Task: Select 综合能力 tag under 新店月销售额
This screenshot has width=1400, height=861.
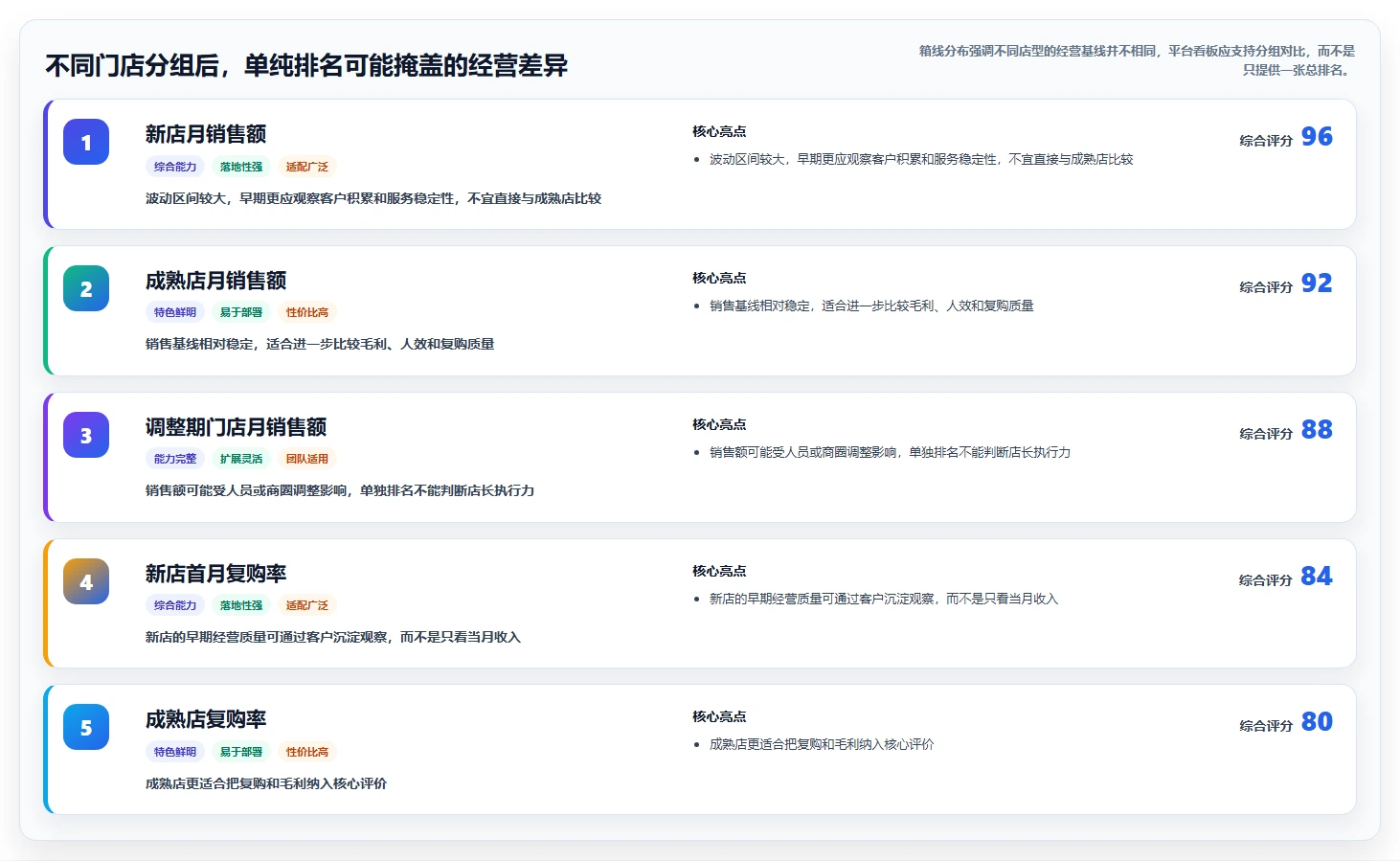Action: point(175,167)
